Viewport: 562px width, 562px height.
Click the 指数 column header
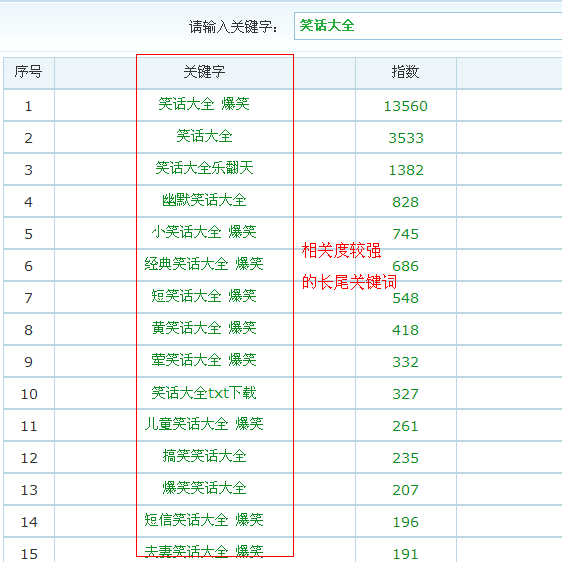click(x=405, y=72)
